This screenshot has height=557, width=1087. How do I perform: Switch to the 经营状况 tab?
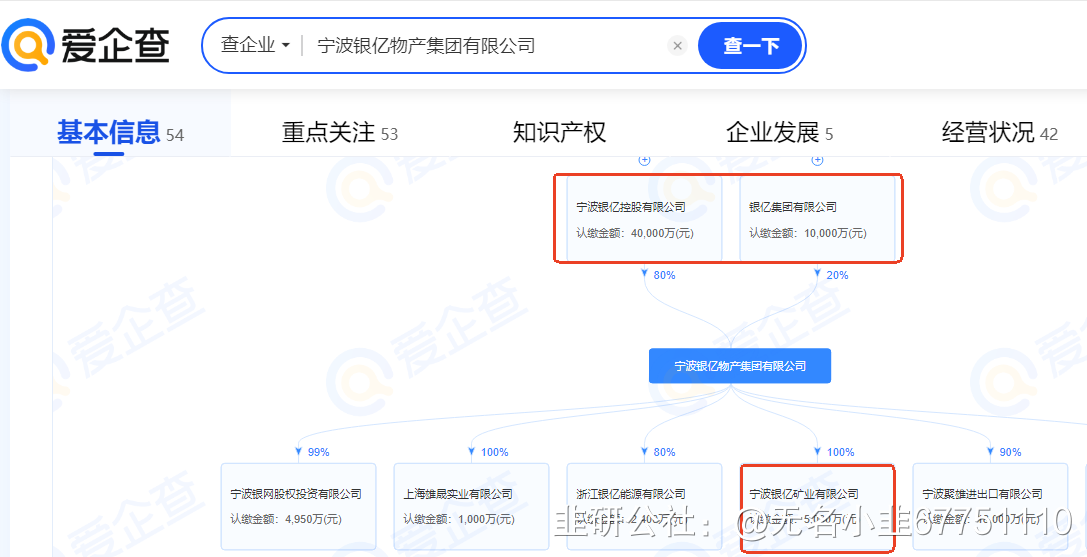(x=1000, y=132)
